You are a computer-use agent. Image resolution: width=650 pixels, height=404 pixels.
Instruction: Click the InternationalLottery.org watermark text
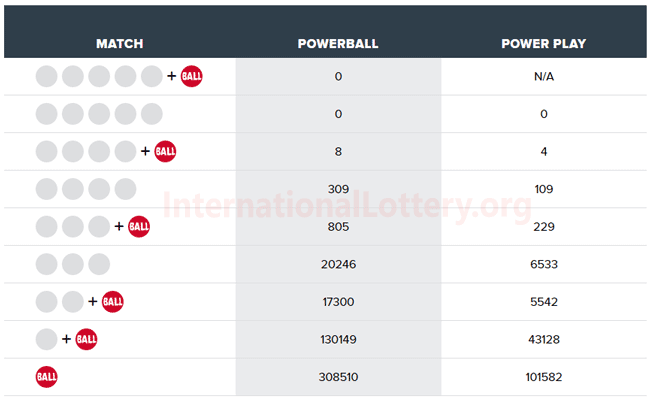(x=347, y=206)
